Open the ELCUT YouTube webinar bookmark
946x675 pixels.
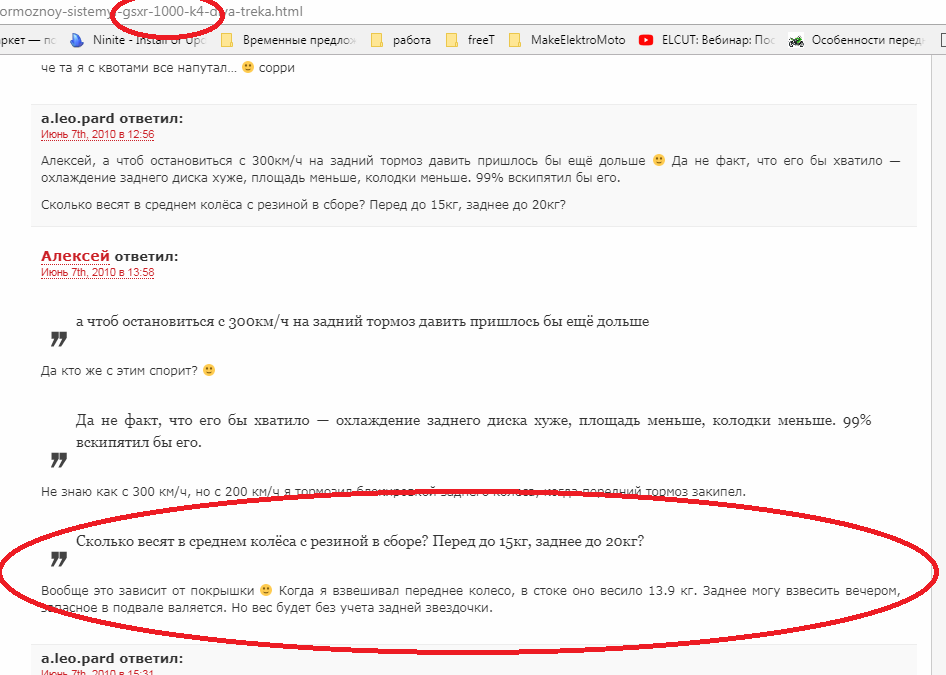(707, 40)
